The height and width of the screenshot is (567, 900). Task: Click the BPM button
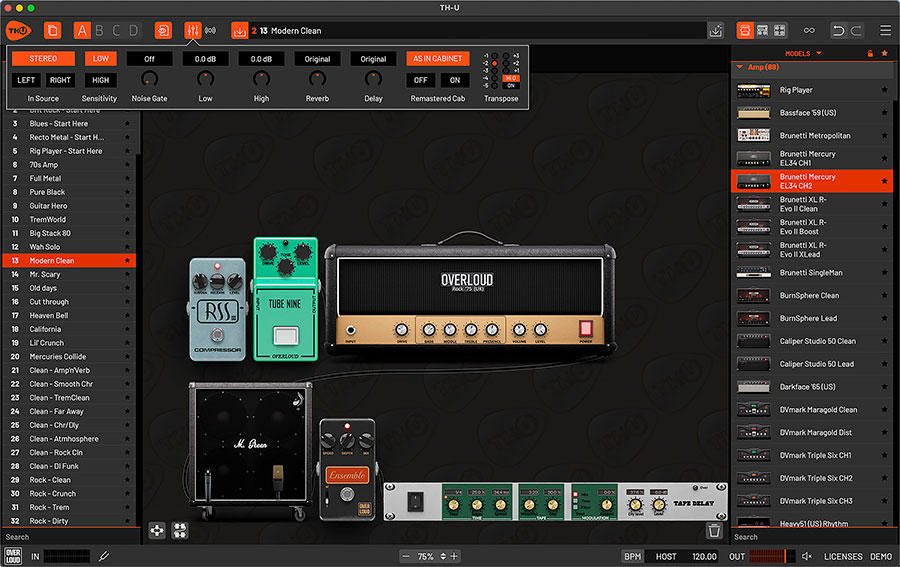[632, 556]
